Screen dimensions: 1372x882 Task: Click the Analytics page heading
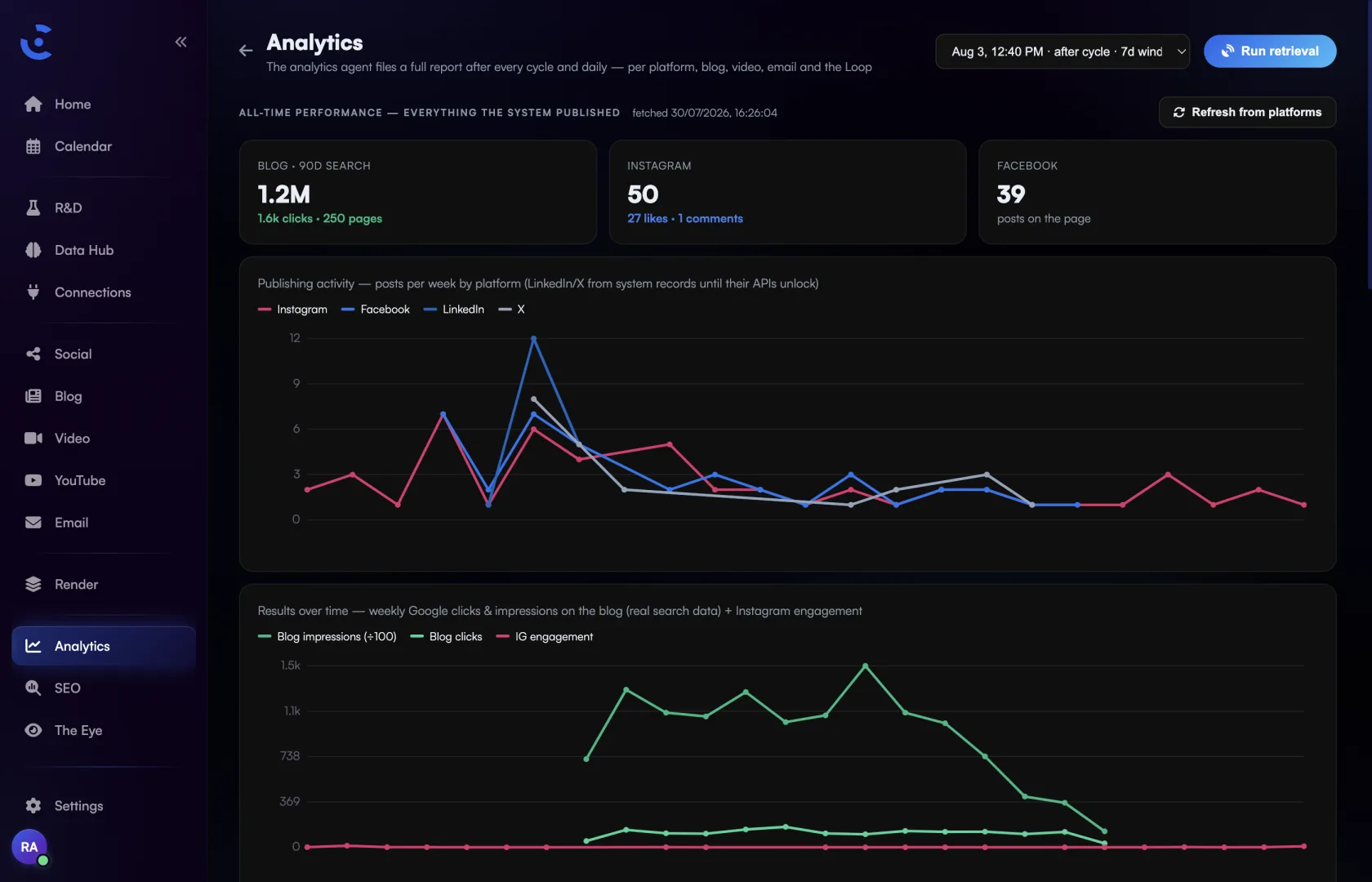click(314, 42)
